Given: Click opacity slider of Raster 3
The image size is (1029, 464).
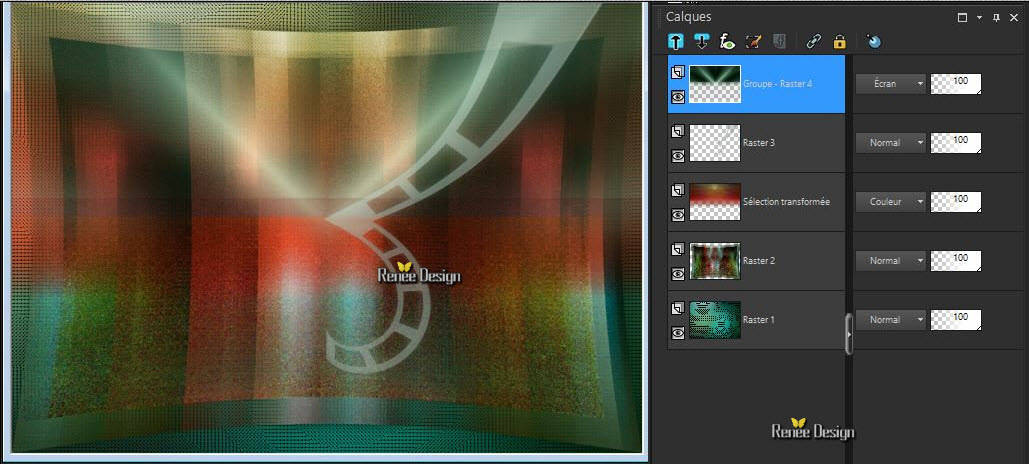Looking at the screenshot, I should click(956, 142).
